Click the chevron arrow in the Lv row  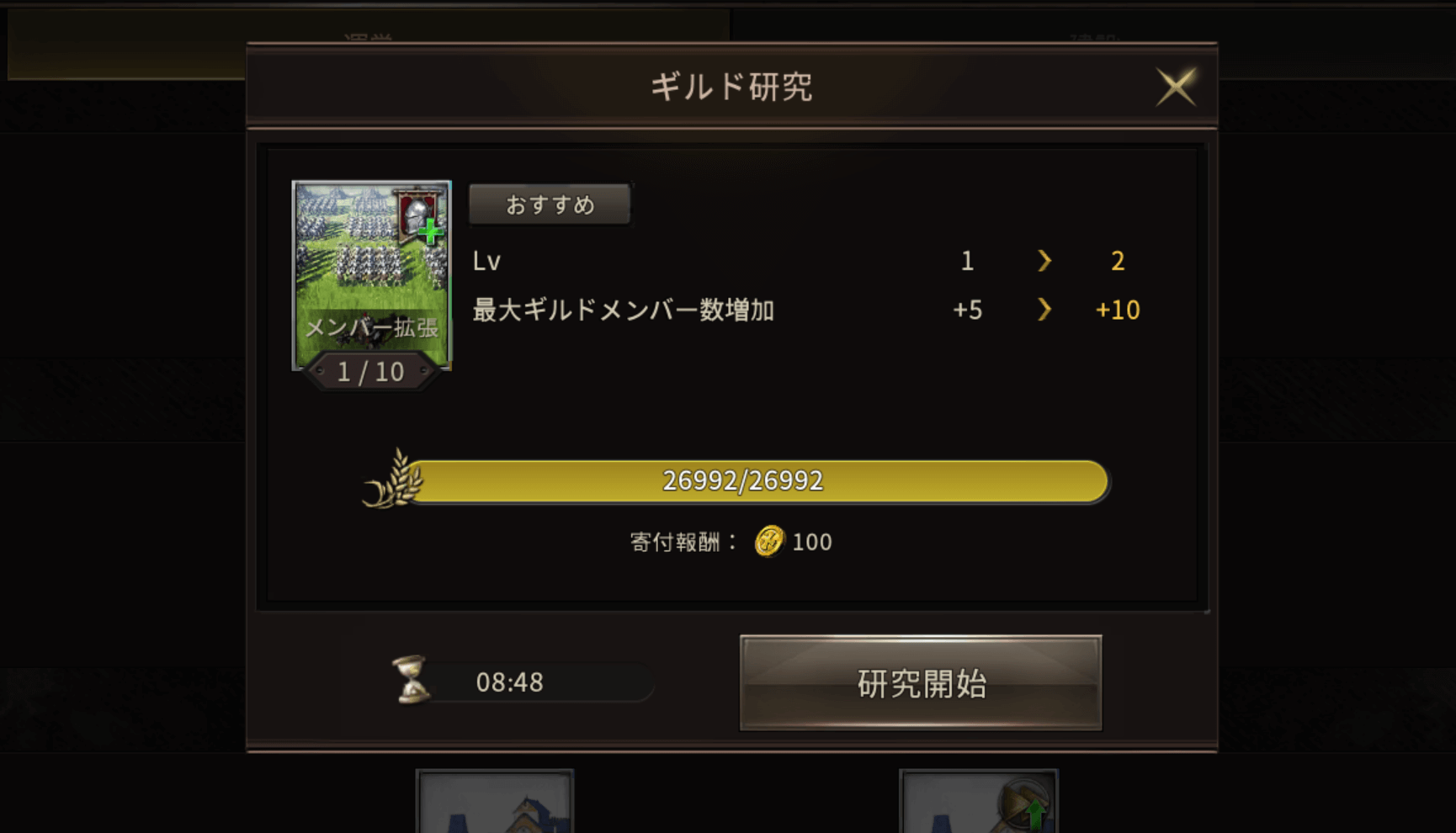click(x=1044, y=261)
